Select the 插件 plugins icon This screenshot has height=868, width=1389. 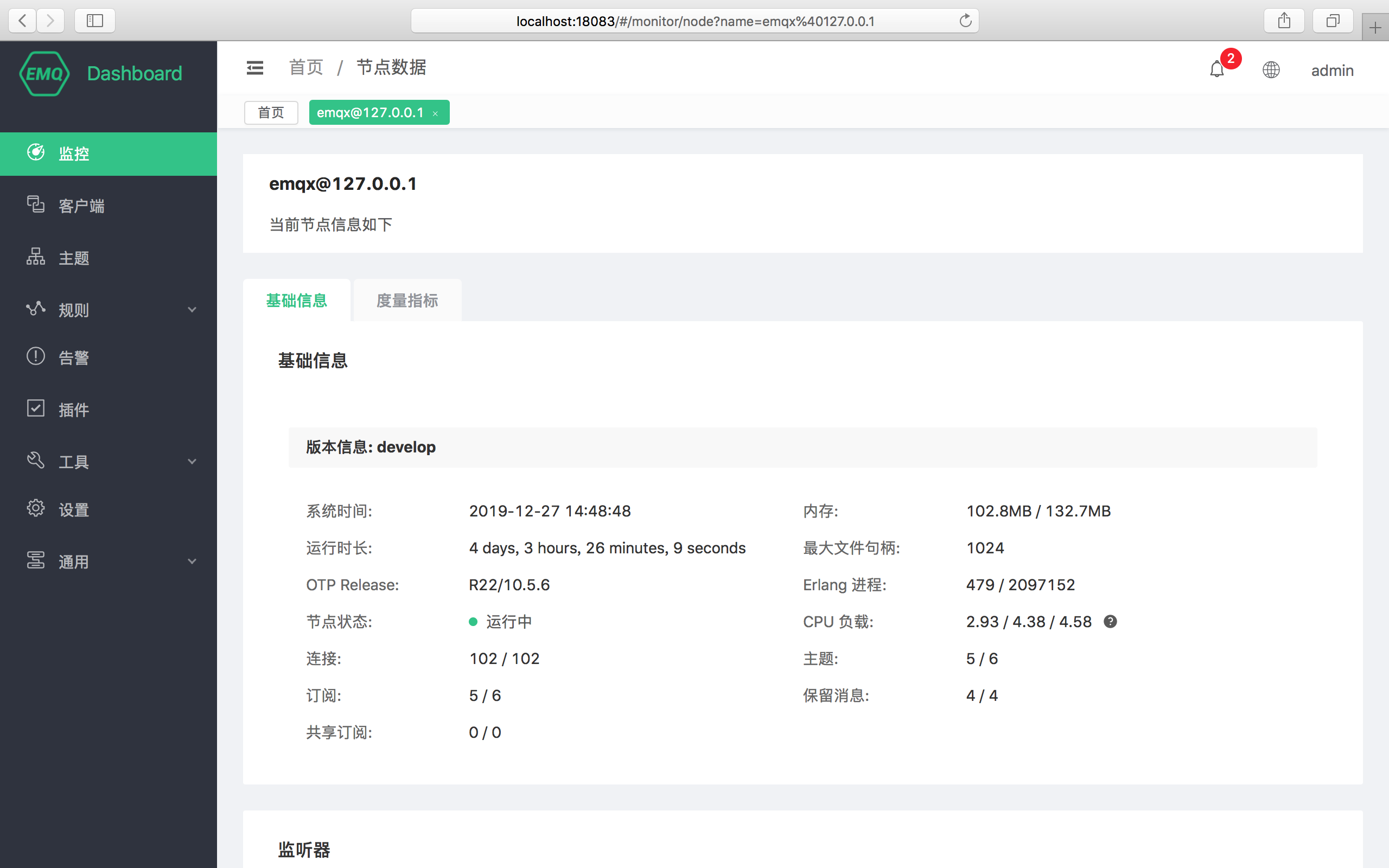click(x=36, y=409)
